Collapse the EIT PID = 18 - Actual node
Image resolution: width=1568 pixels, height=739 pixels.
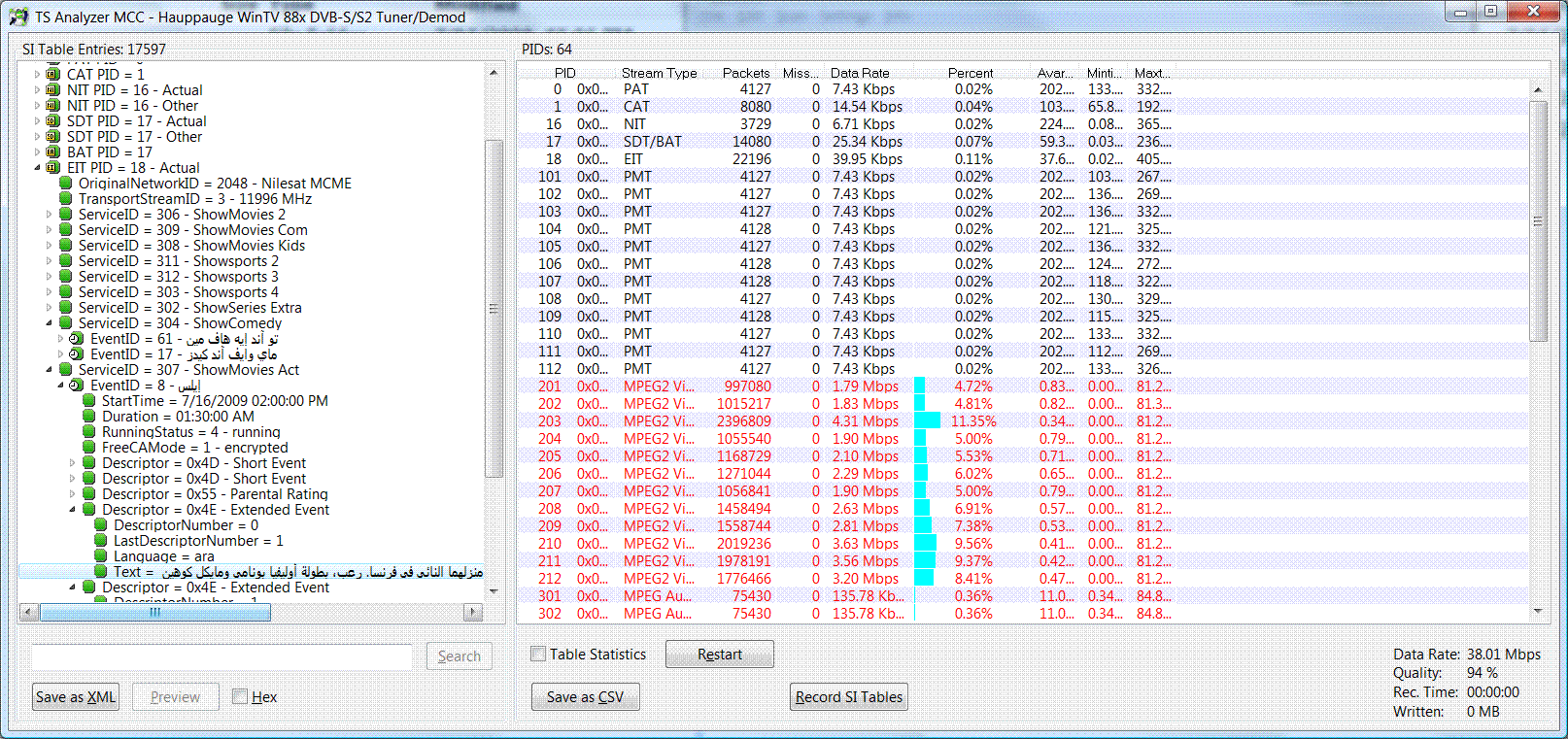click(x=38, y=168)
